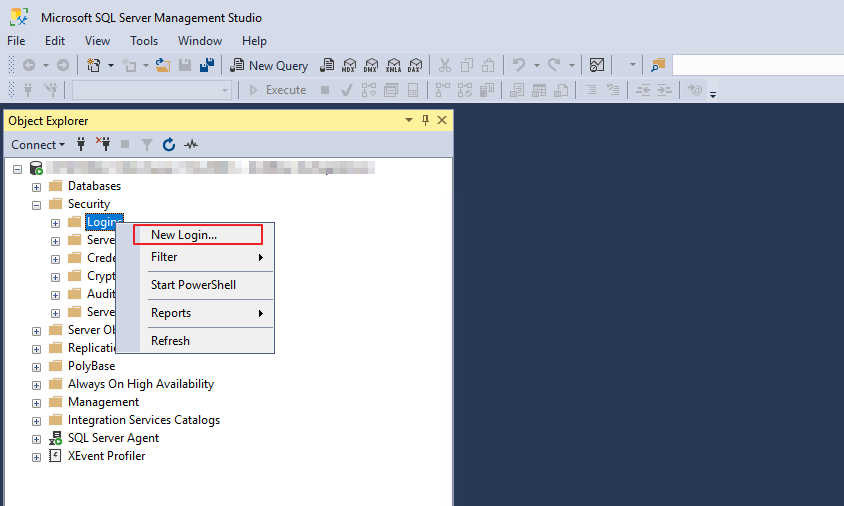The image size is (844, 506).
Task: Select the SQL Server Agent item
Action: 113,438
